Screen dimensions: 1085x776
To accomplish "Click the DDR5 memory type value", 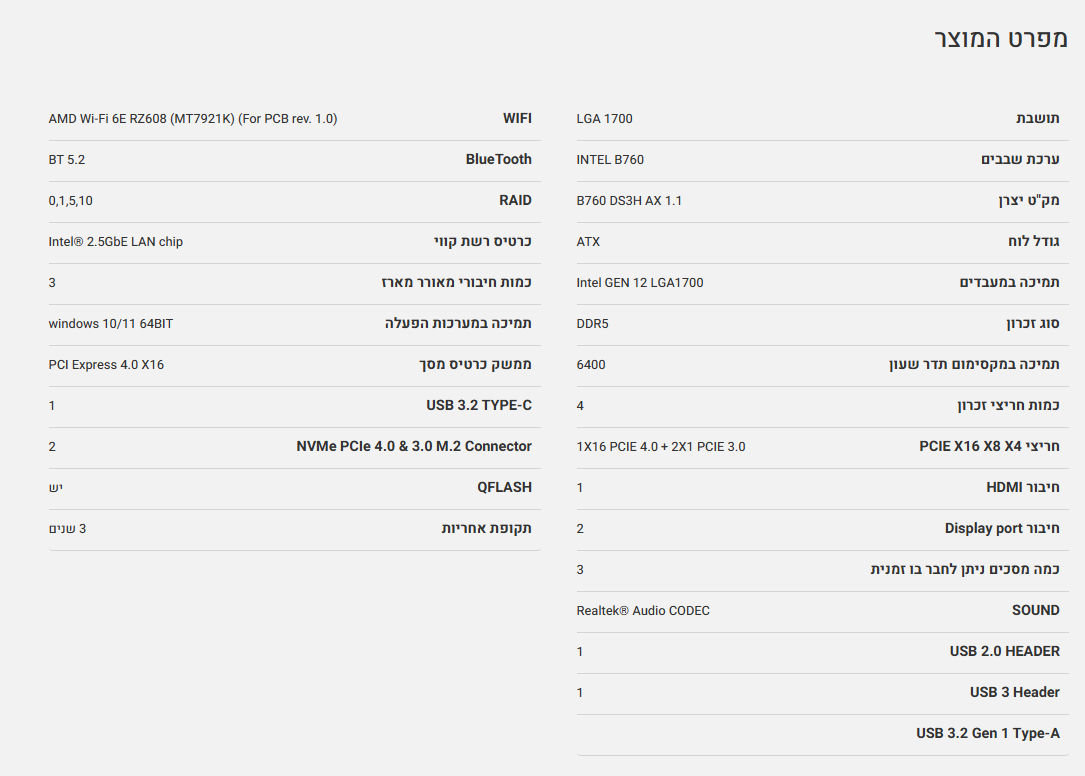I will (592, 324).
